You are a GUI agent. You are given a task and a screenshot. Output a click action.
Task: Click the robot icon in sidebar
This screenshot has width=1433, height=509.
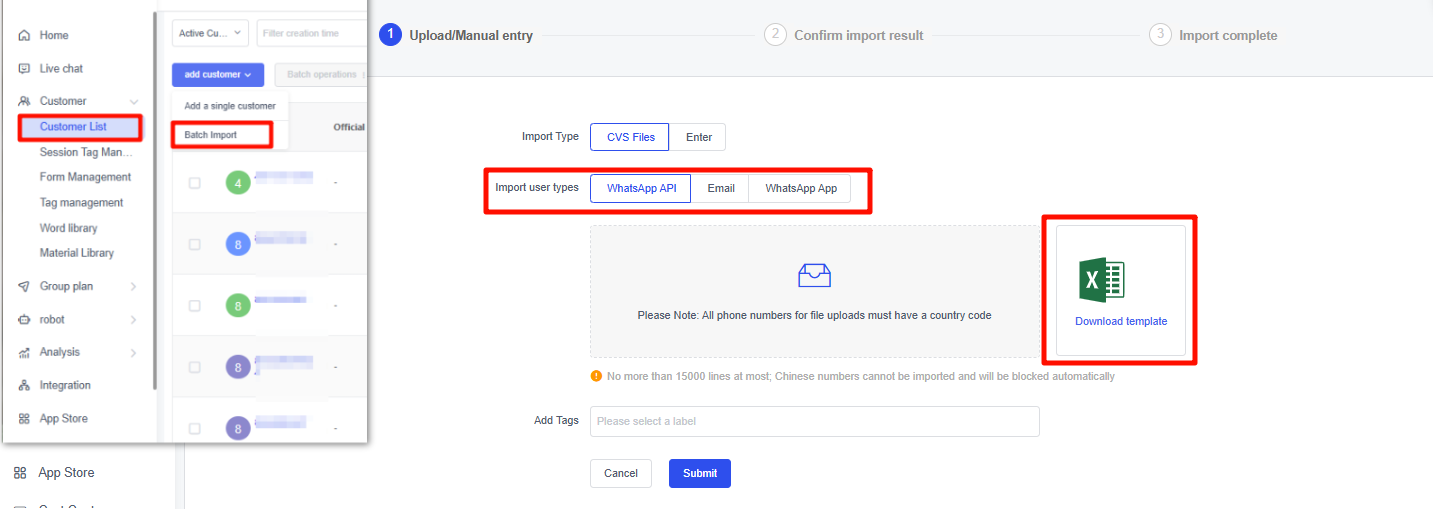click(x=24, y=320)
